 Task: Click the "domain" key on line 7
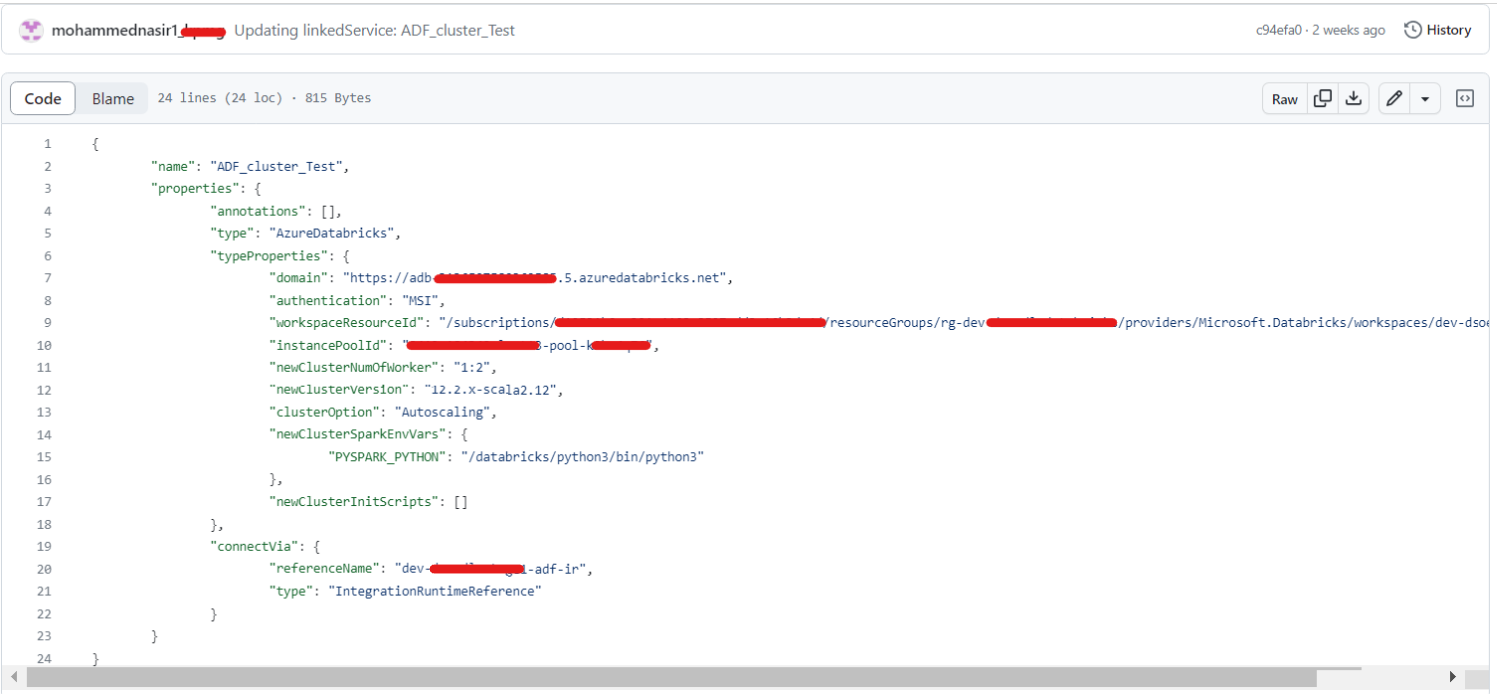click(x=298, y=278)
